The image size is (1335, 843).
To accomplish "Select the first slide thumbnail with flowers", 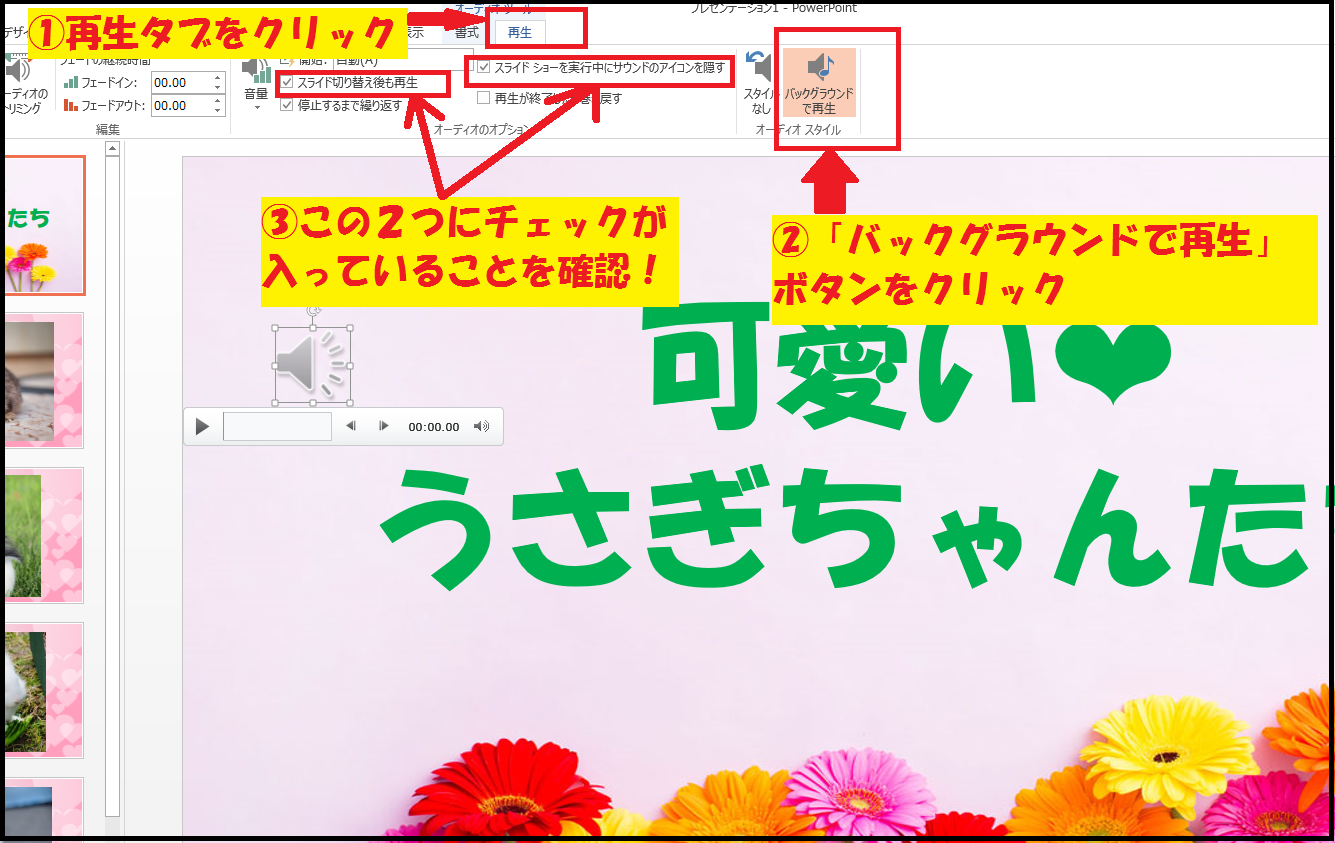I will 43,225.
